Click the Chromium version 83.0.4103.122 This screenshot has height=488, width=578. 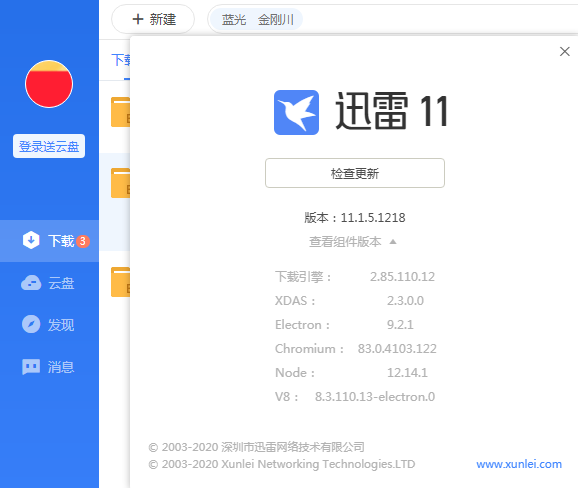(397, 349)
